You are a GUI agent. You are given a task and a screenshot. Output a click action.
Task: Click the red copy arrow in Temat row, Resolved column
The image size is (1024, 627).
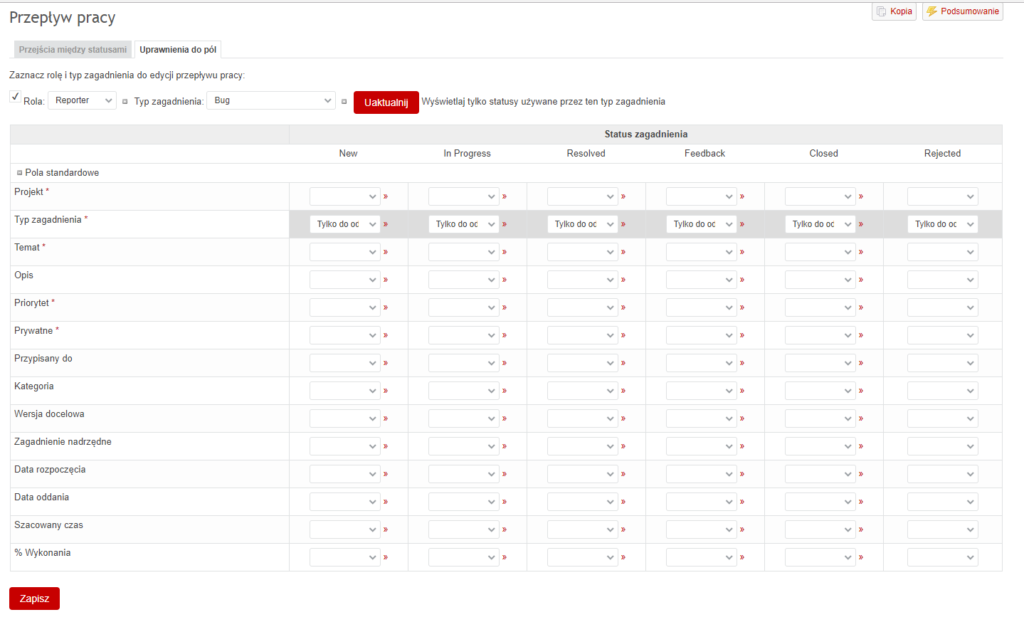(623, 252)
